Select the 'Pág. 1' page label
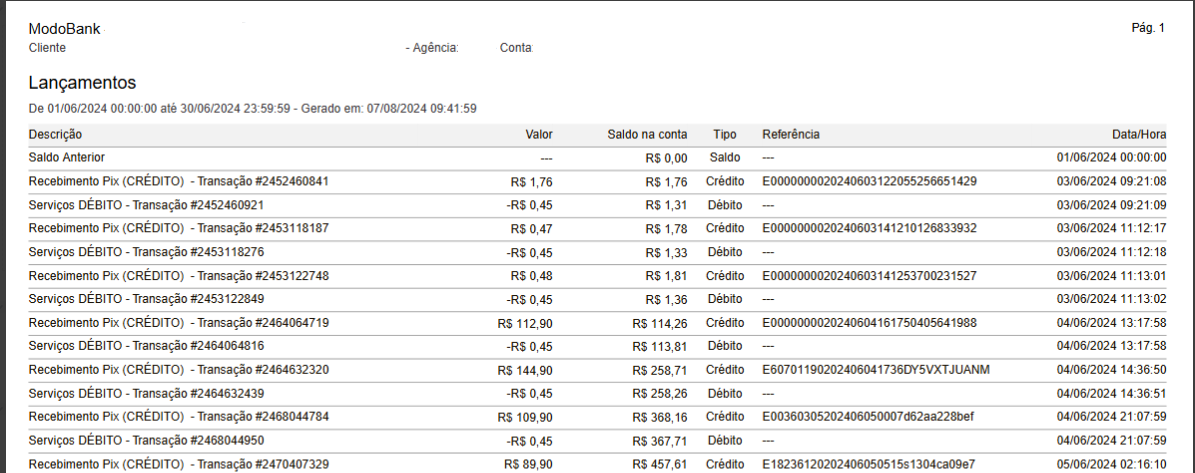Image resolution: width=1195 pixels, height=473 pixels. [x=1149, y=28]
